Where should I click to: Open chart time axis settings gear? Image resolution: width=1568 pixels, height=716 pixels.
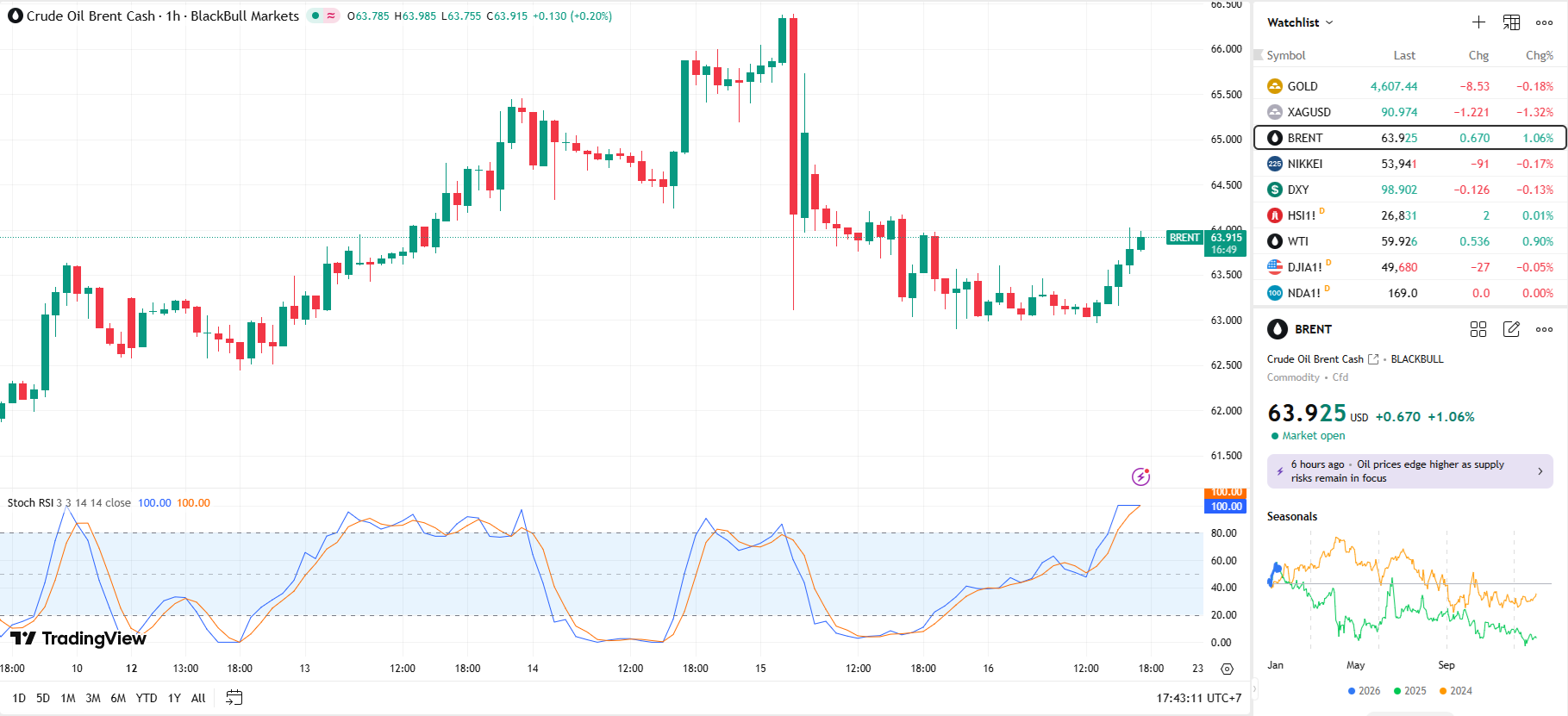pos(1227,669)
